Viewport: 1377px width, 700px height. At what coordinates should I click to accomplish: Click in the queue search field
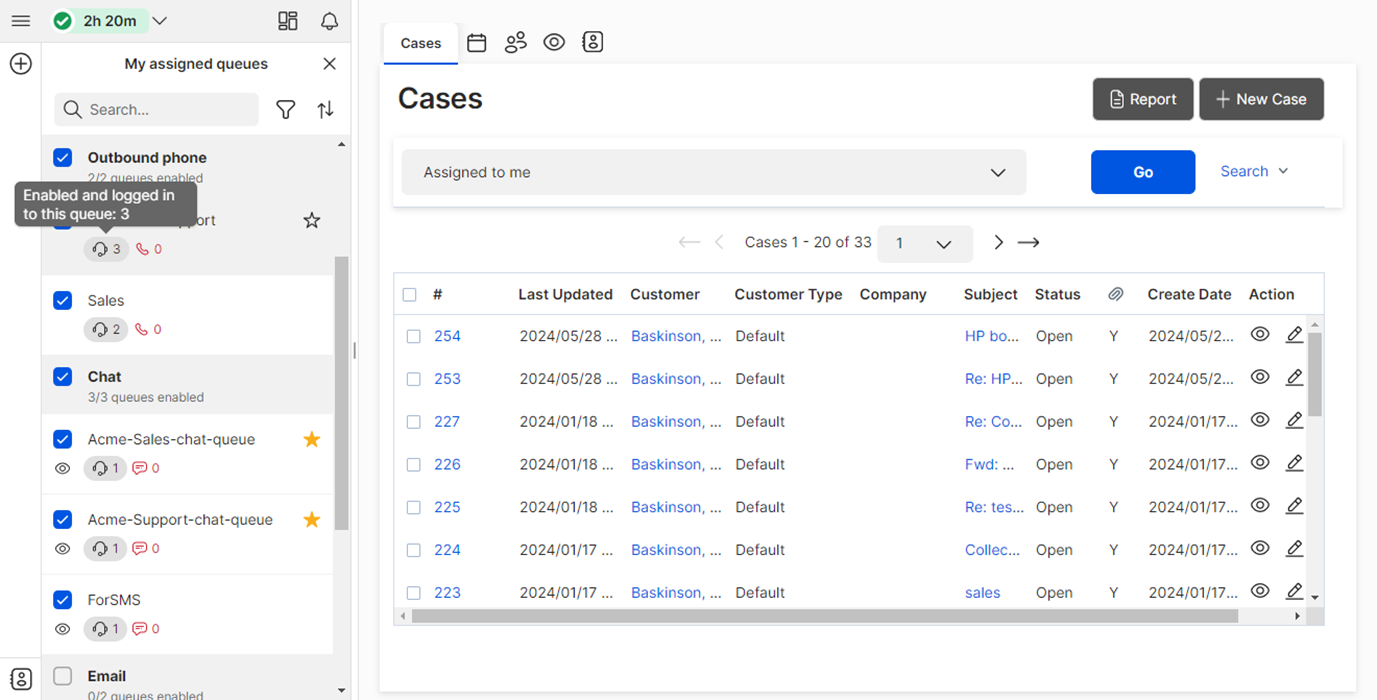pos(157,110)
